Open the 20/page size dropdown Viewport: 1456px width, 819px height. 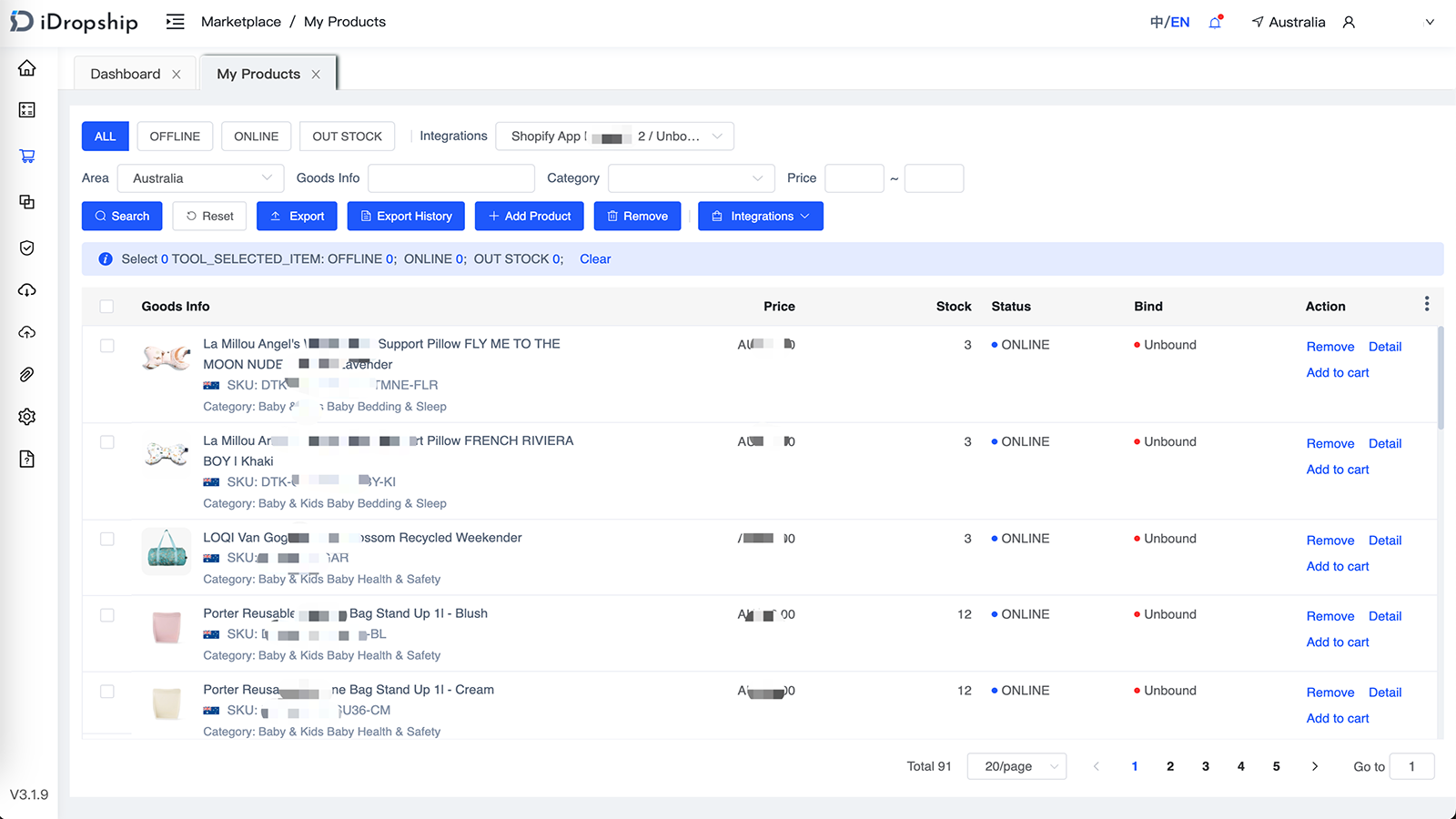coord(1017,766)
